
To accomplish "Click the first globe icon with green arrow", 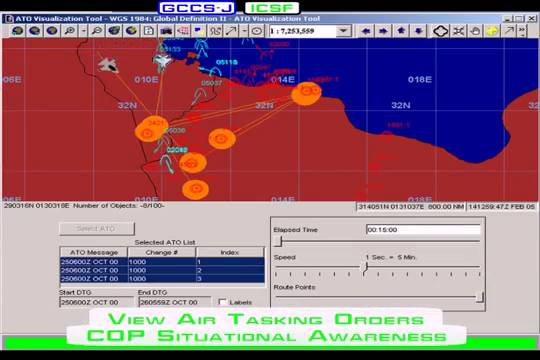I will coord(17,31).
